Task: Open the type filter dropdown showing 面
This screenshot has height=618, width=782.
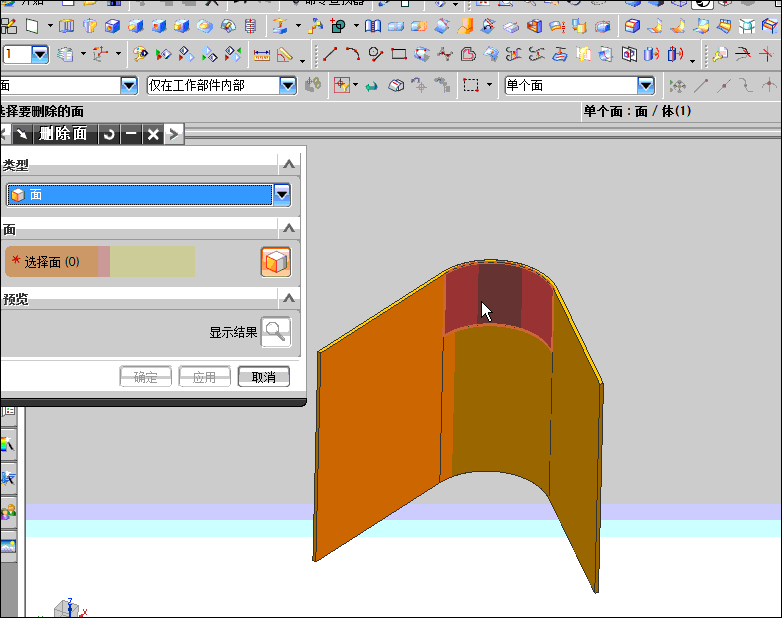Action: coord(129,86)
